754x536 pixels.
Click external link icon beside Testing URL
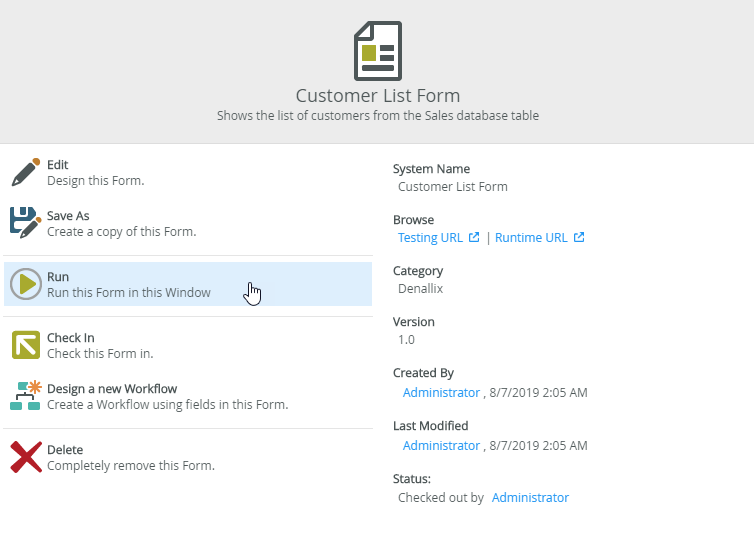[475, 238]
